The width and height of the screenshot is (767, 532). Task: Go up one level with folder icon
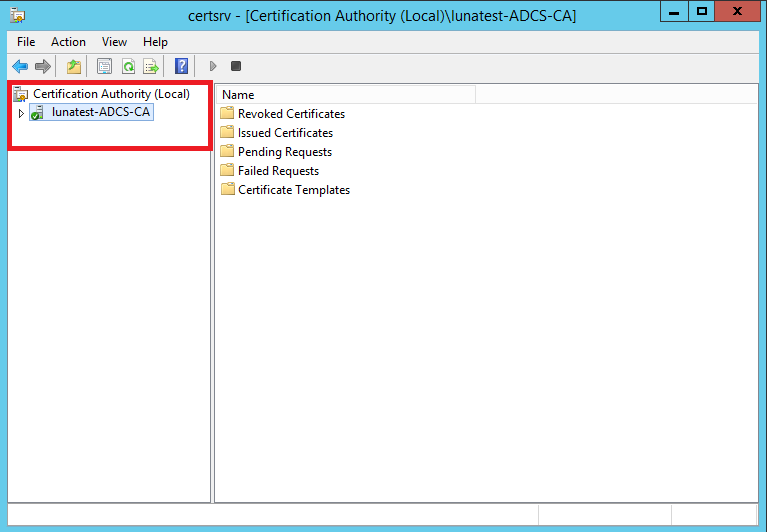(x=74, y=66)
